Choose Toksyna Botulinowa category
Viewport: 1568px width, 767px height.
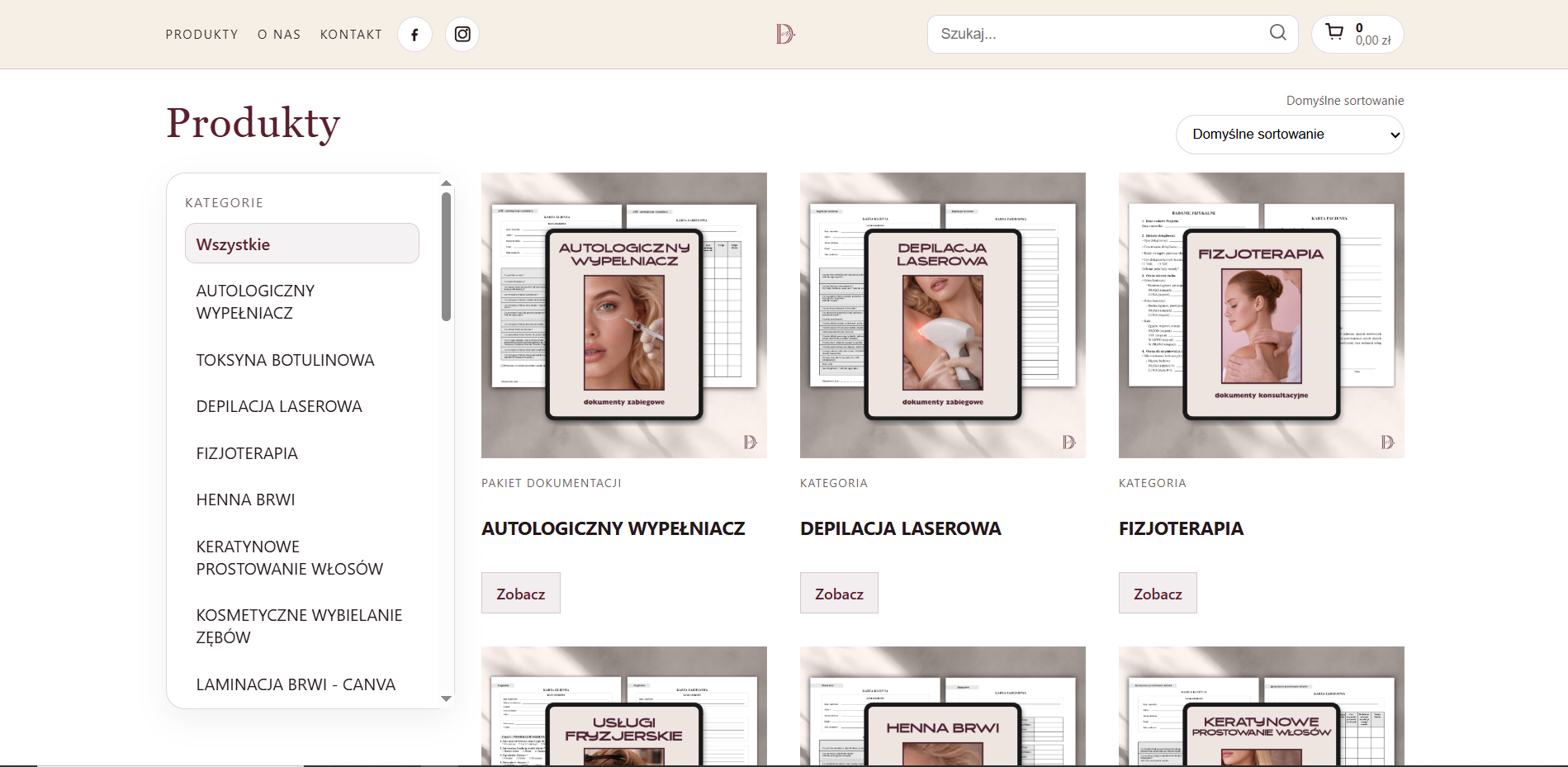285,360
